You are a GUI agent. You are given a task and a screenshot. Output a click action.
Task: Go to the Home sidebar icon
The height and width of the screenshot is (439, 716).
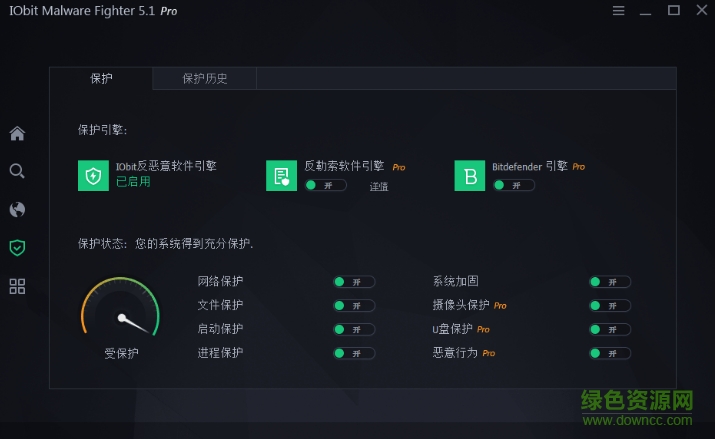coord(17,133)
